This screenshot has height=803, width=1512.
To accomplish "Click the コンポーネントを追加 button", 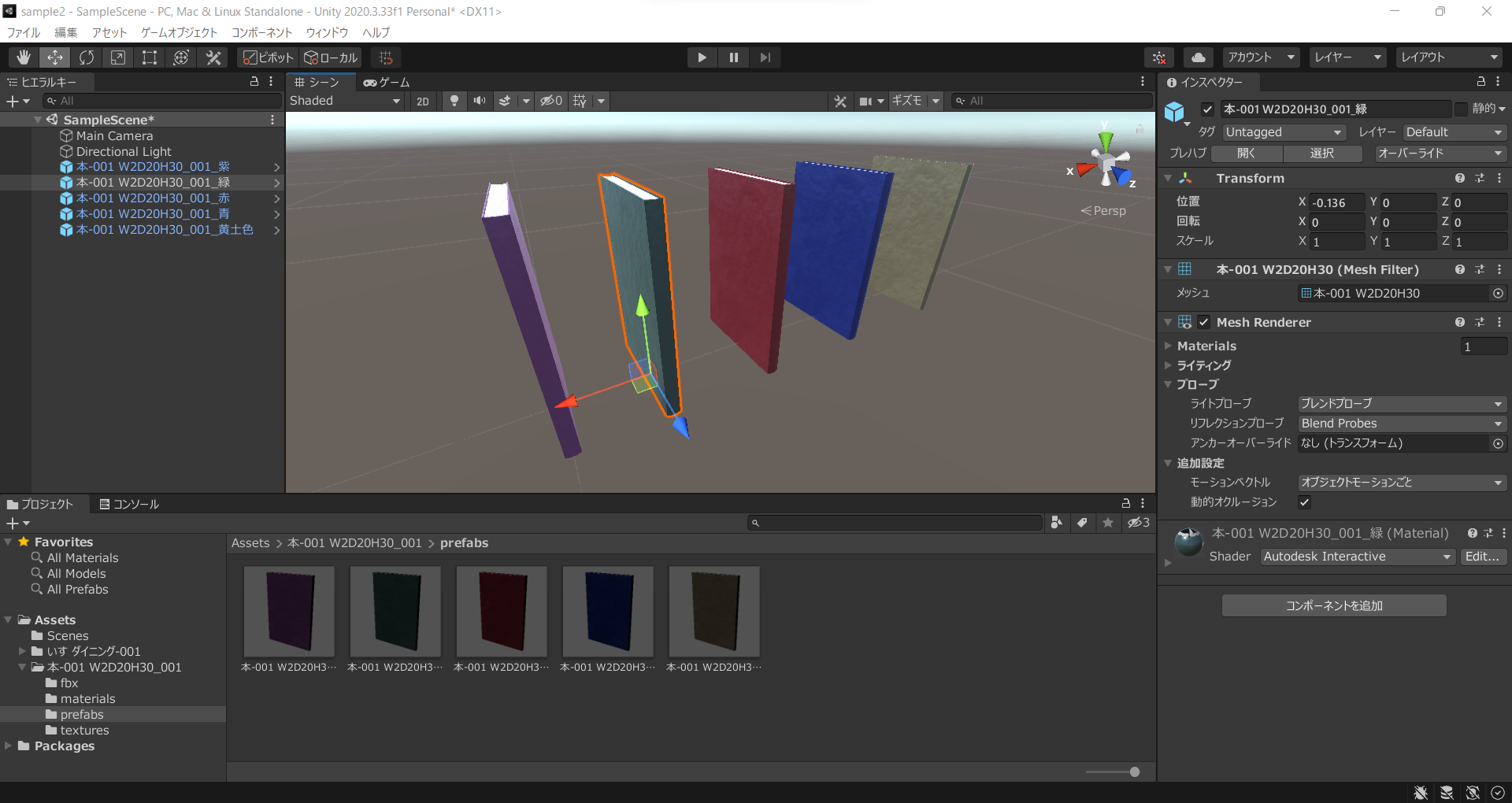I will point(1333,605).
